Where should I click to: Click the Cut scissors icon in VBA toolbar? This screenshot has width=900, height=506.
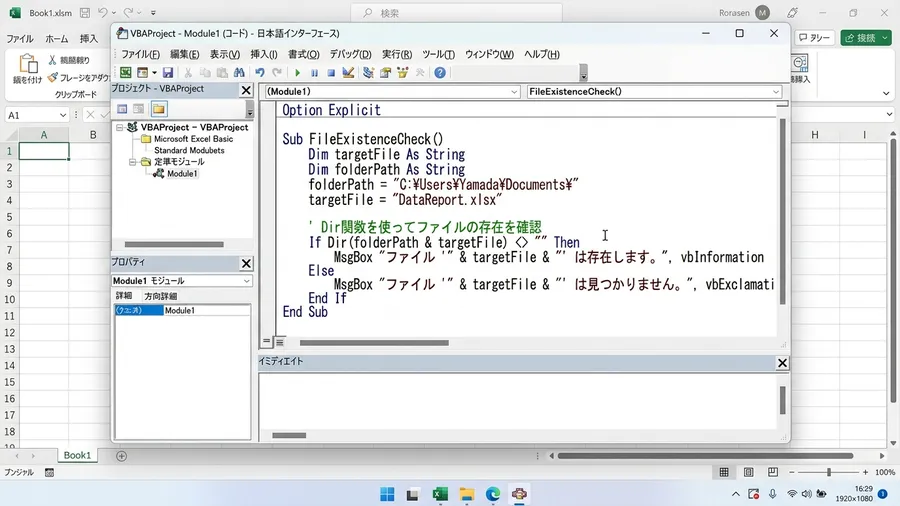pos(188,73)
